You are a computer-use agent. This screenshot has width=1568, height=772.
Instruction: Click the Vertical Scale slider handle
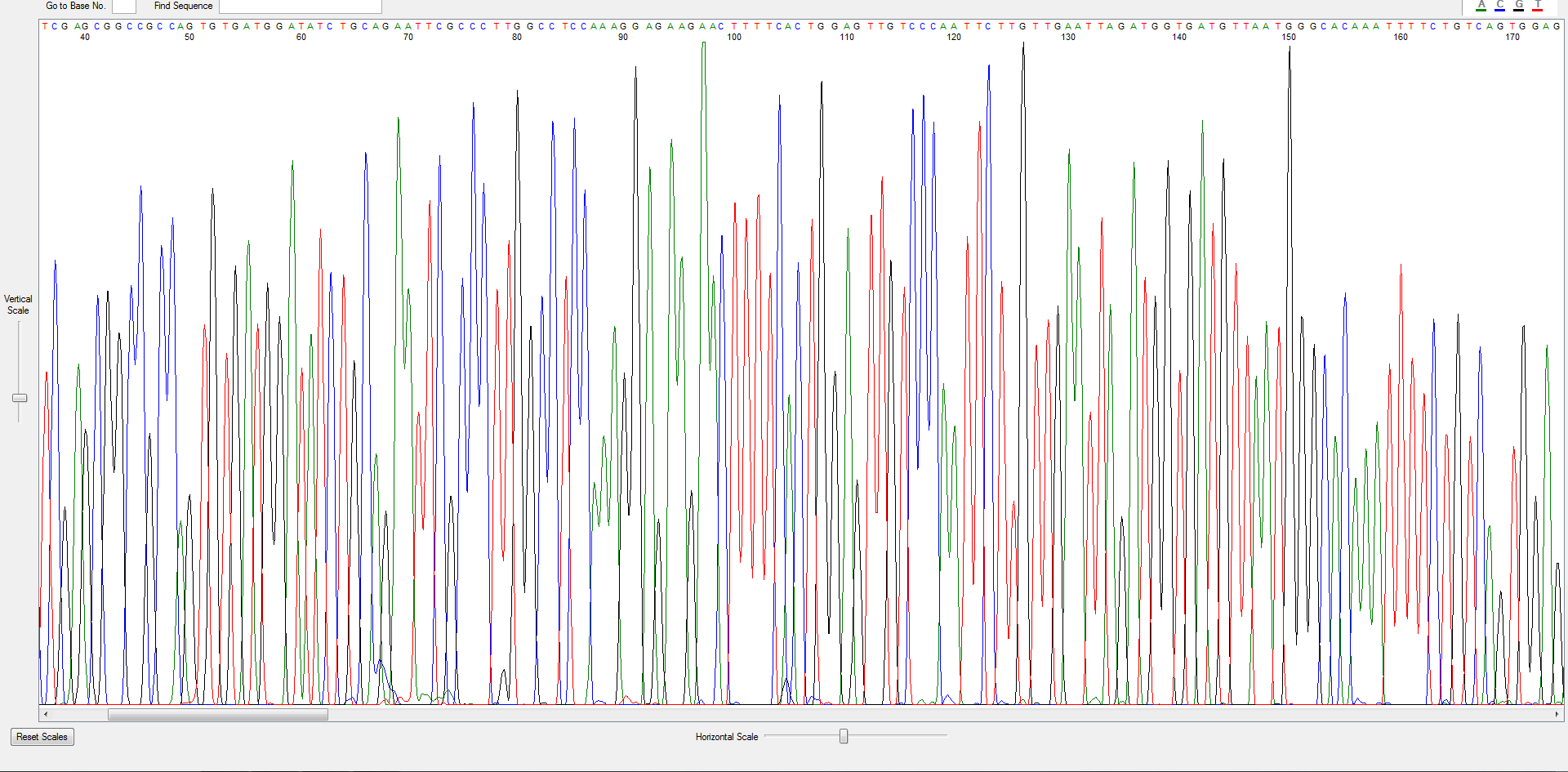click(20, 398)
